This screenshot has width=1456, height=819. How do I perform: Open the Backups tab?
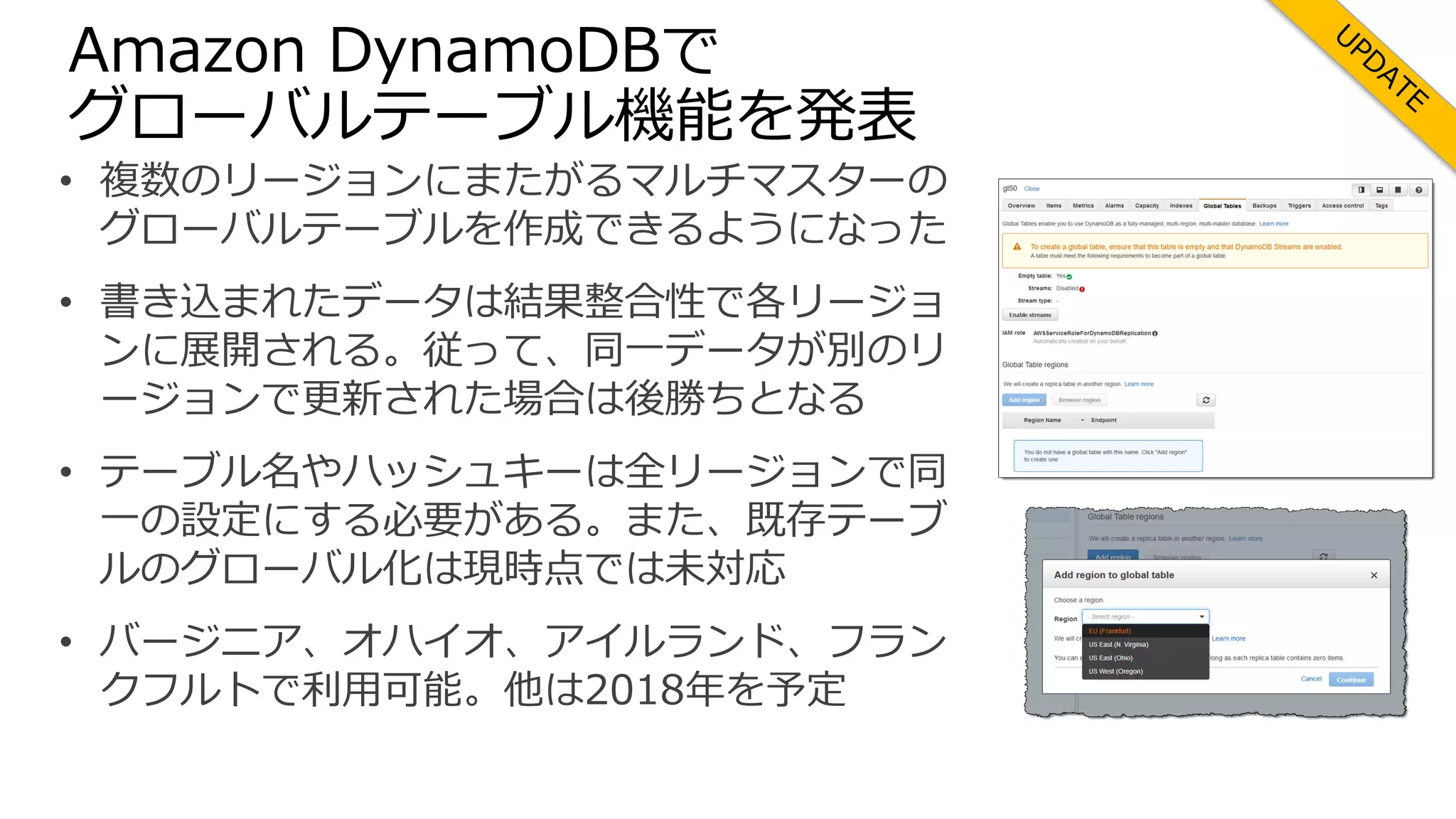1264,205
